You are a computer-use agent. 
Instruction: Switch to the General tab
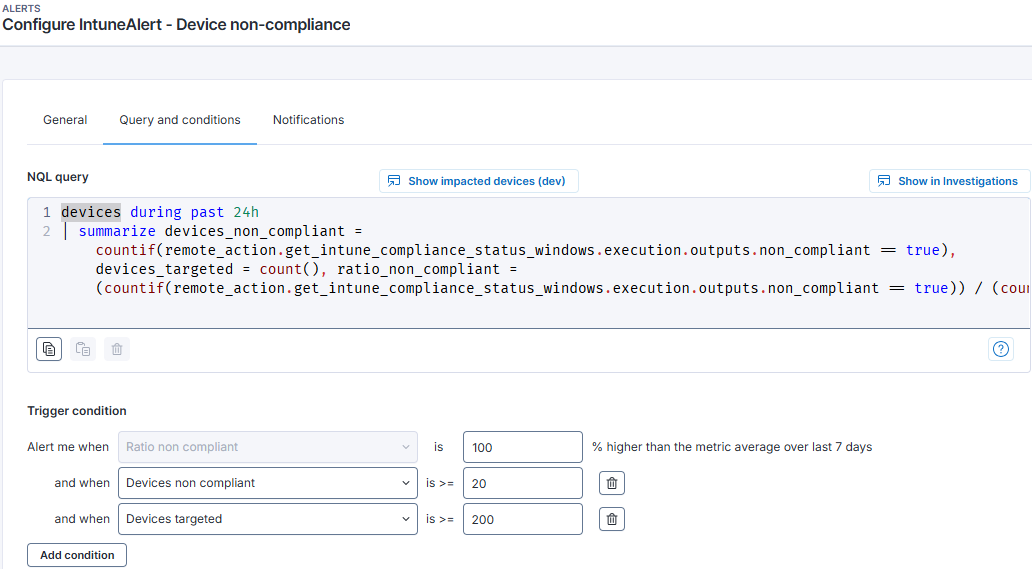(x=65, y=120)
